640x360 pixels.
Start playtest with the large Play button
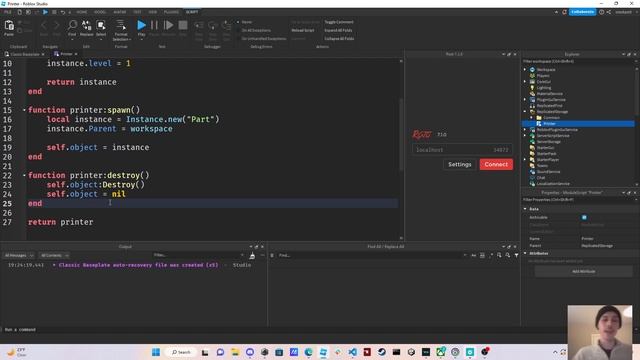(x=141, y=25)
